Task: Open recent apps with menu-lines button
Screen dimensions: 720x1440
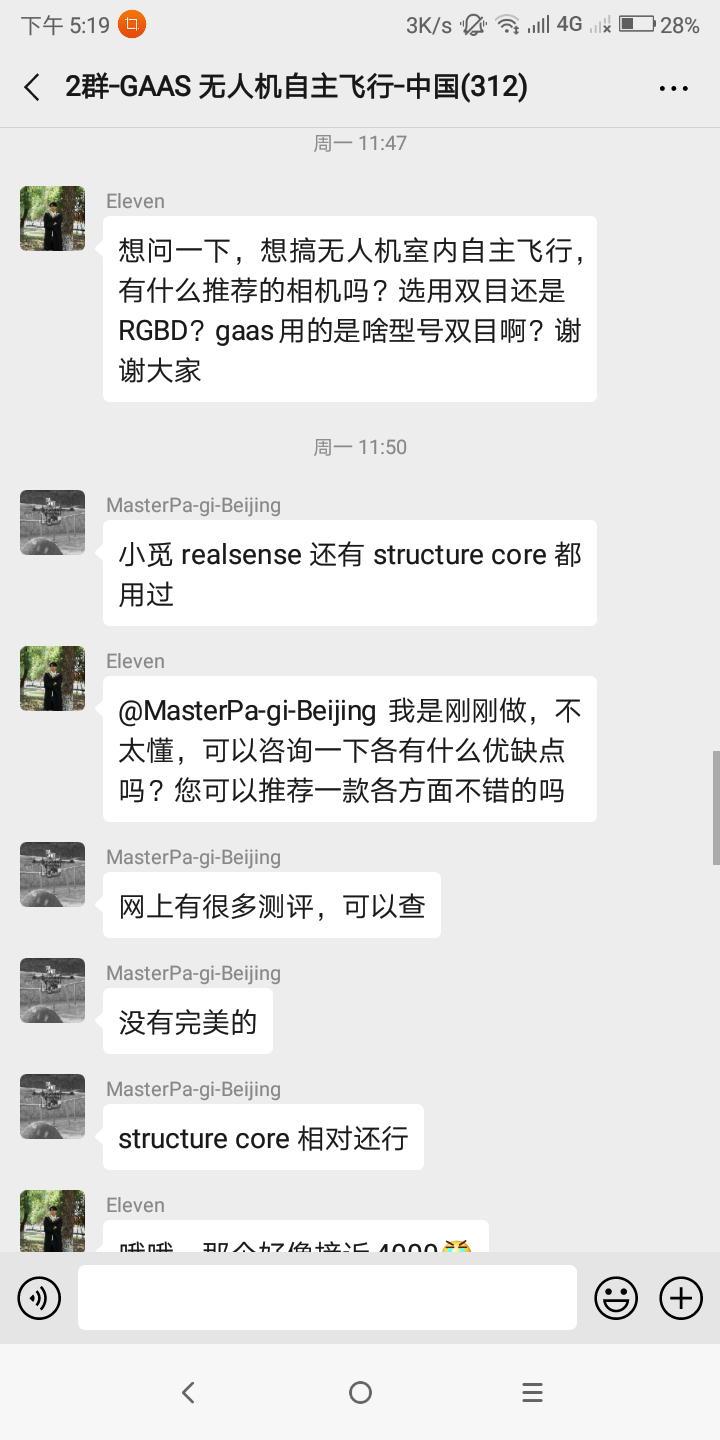Action: point(532,1392)
